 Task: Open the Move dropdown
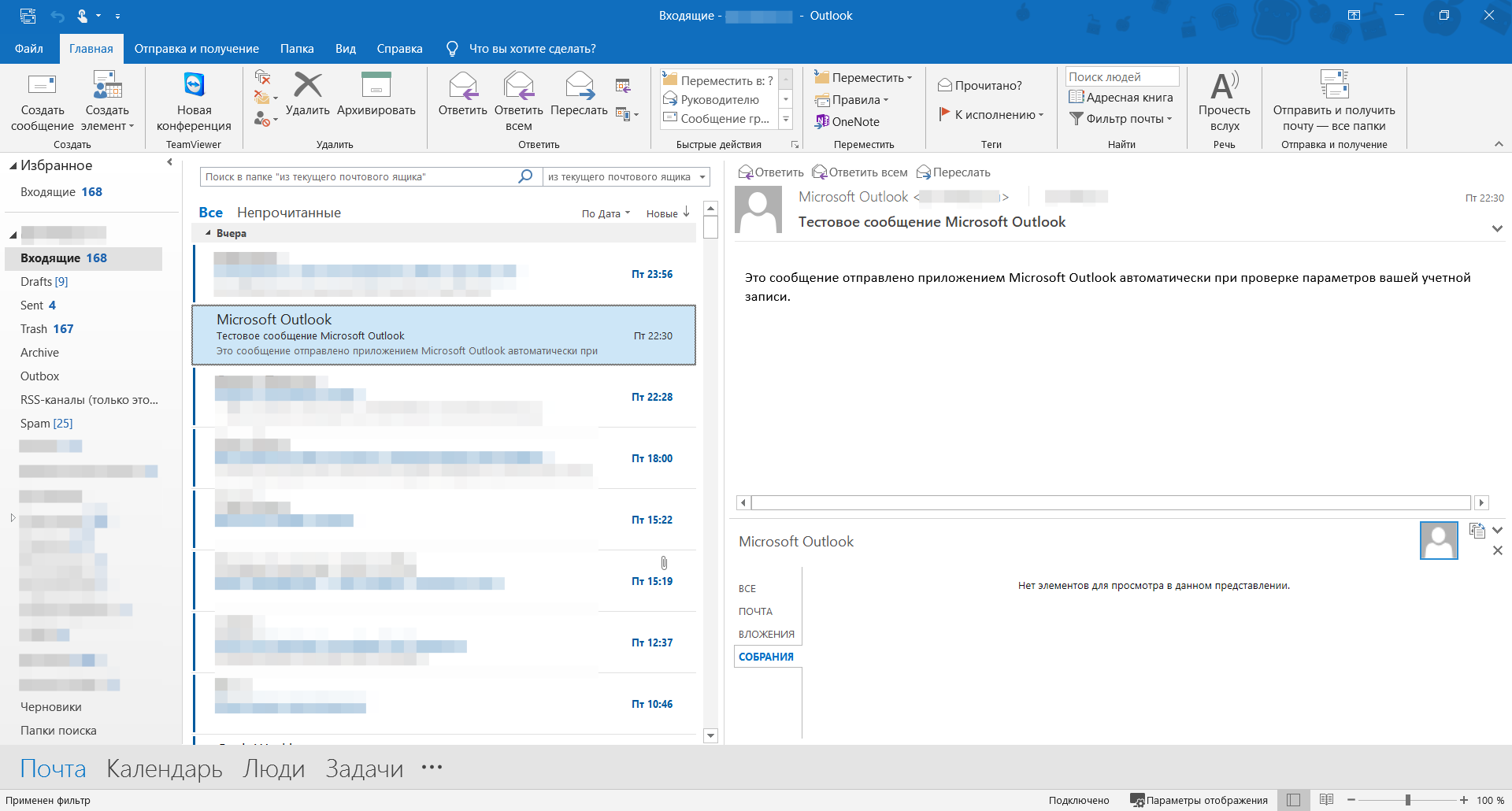pos(863,77)
